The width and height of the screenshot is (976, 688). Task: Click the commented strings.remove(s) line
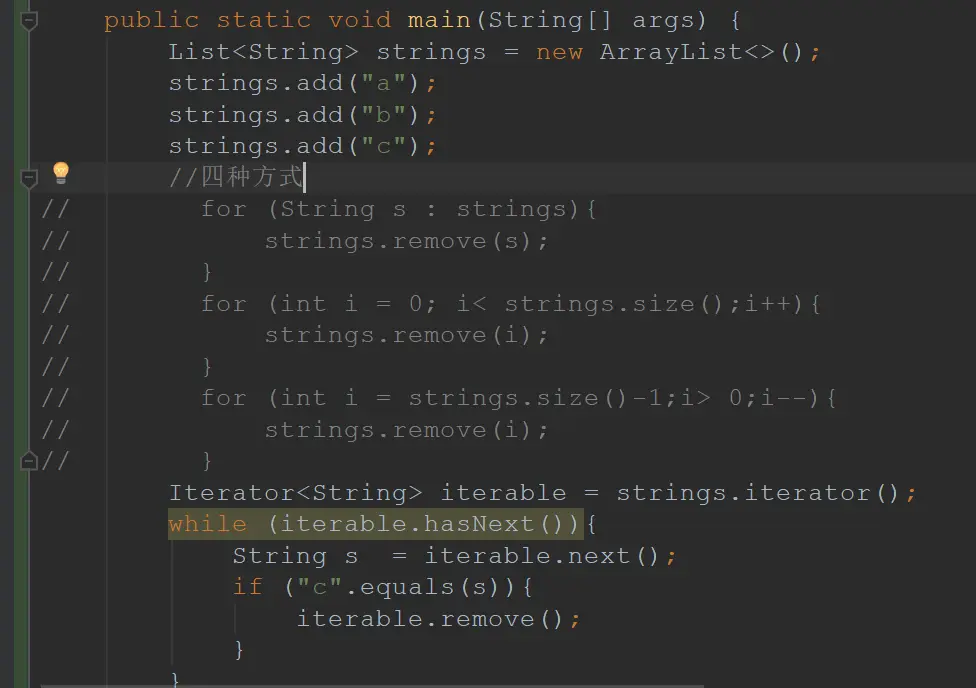click(x=406, y=241)
